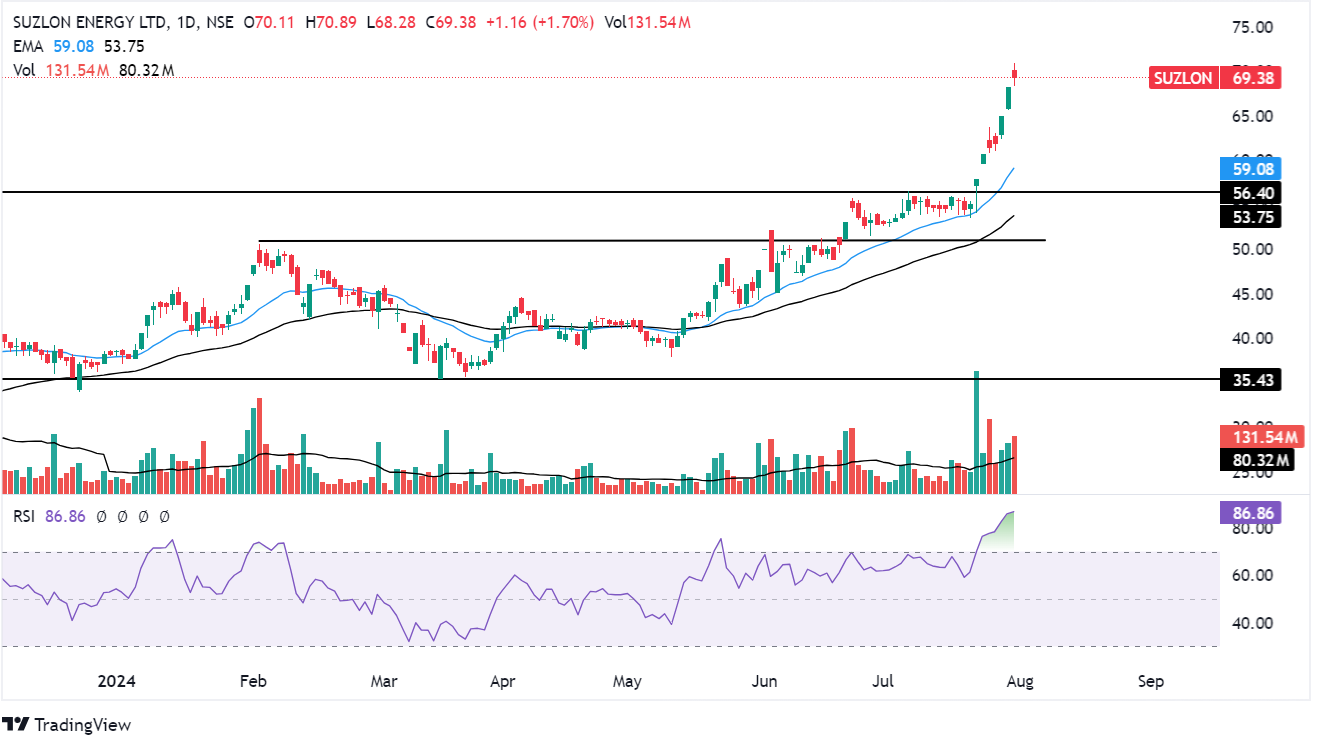Click the black 53.75 EMA price label

pos(1250,217)
